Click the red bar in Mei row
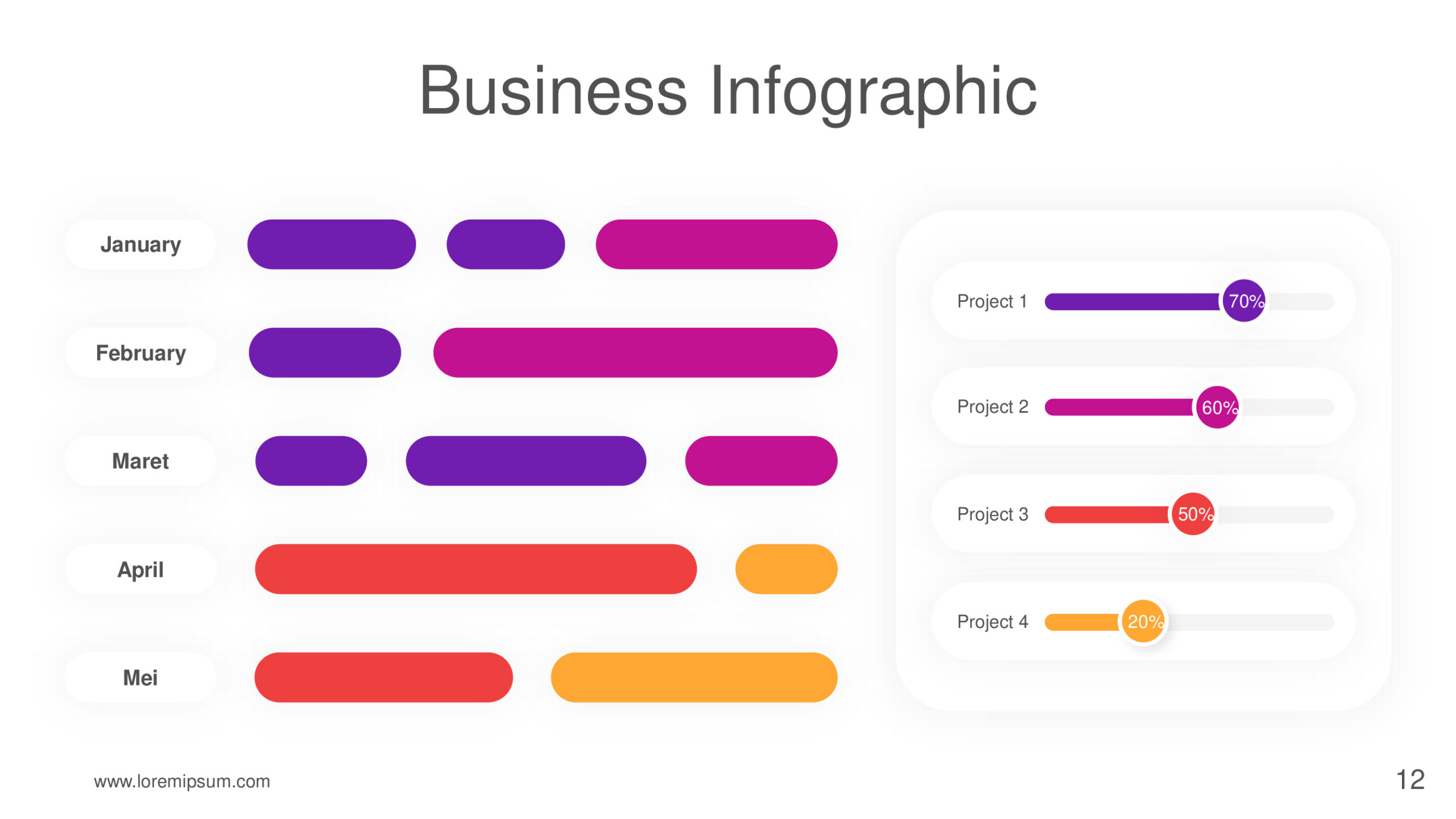 coord(384,677)
